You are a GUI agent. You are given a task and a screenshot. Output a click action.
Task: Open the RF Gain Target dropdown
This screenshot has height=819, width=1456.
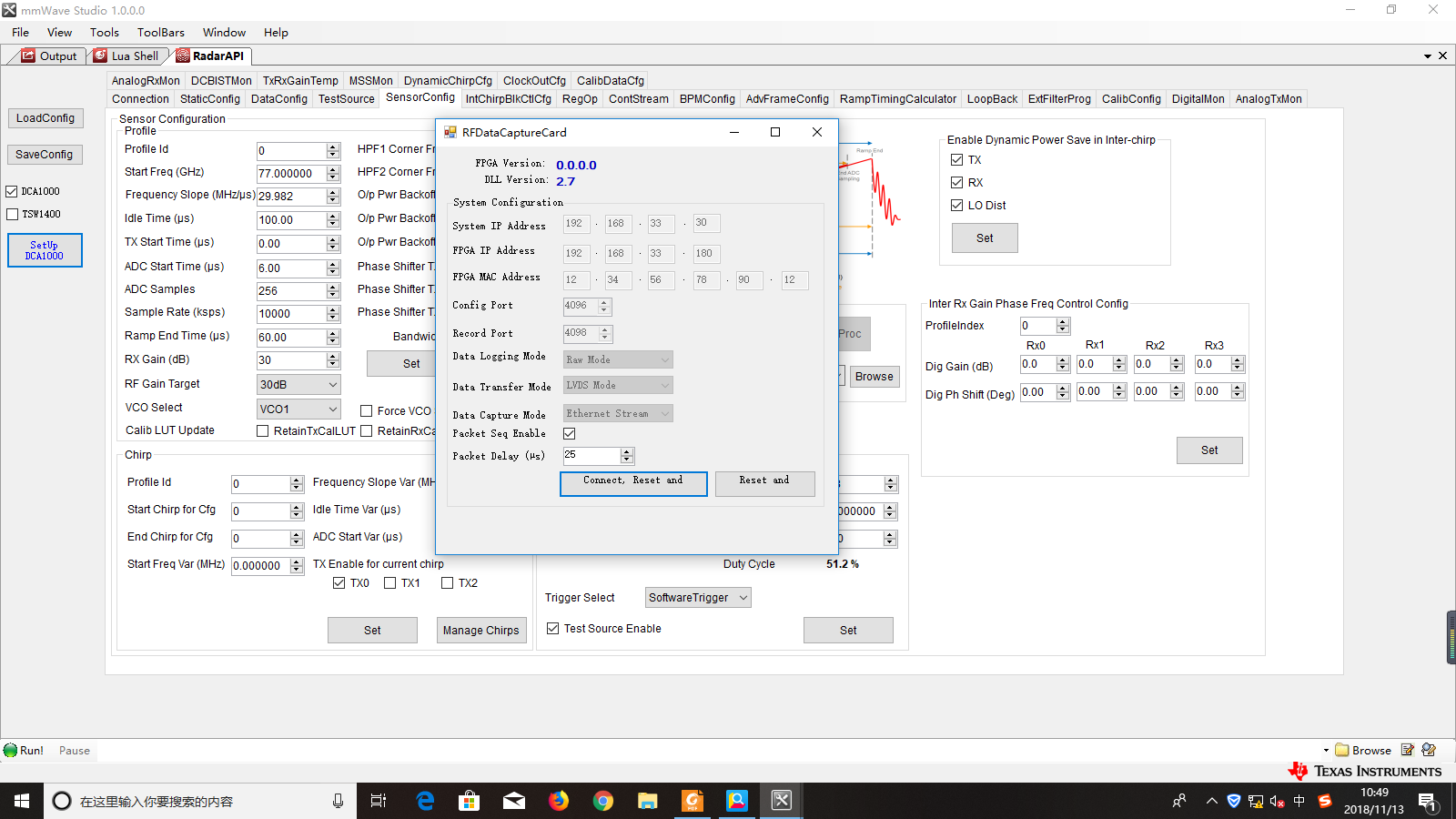coord(298,385)
